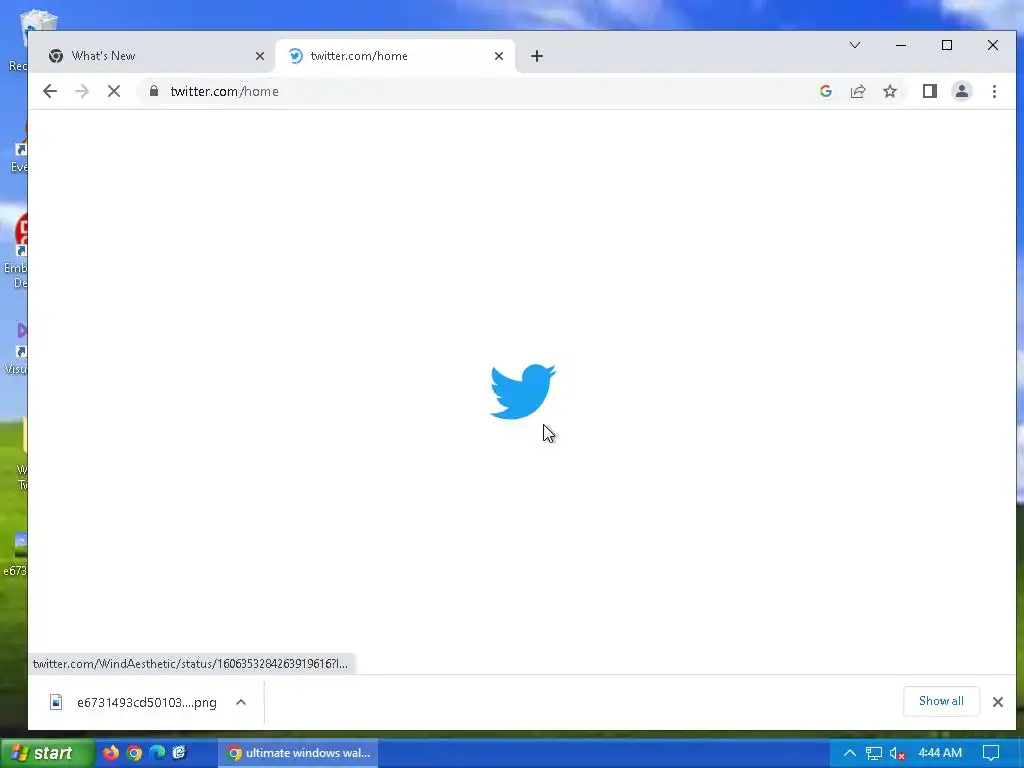Close the What's New tab
1024x768 pixels.
tap(260, 56)
